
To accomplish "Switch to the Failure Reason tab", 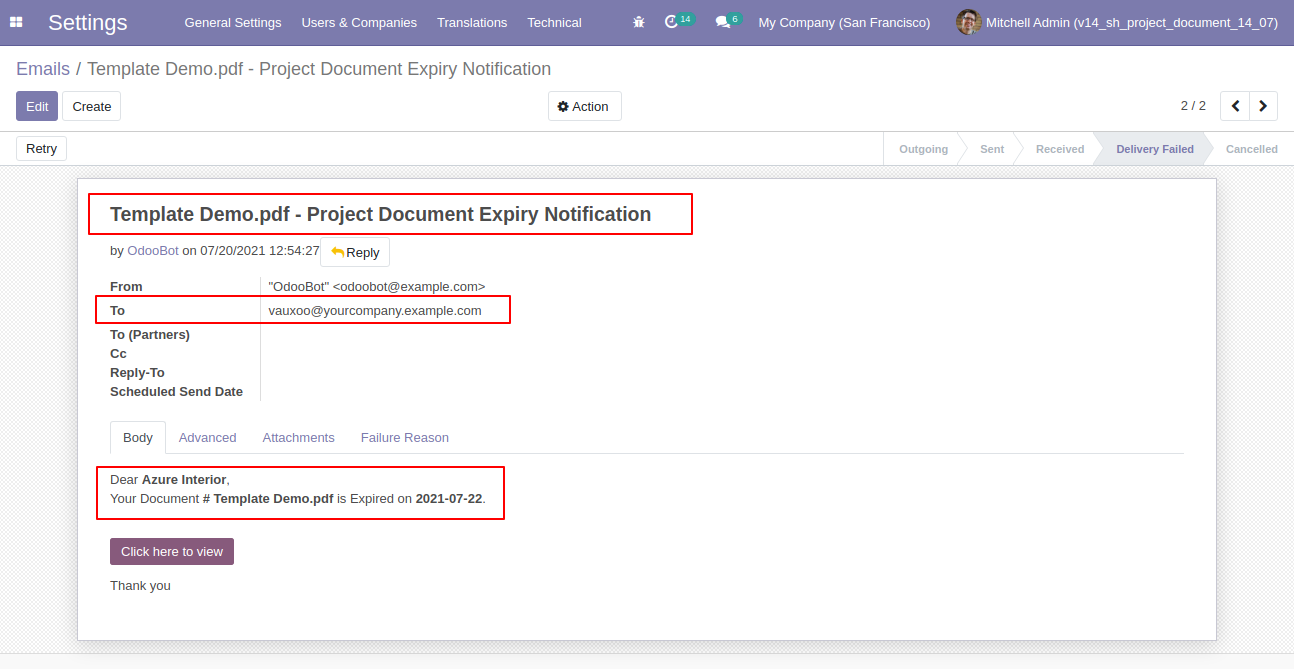I will coord(404,438).
